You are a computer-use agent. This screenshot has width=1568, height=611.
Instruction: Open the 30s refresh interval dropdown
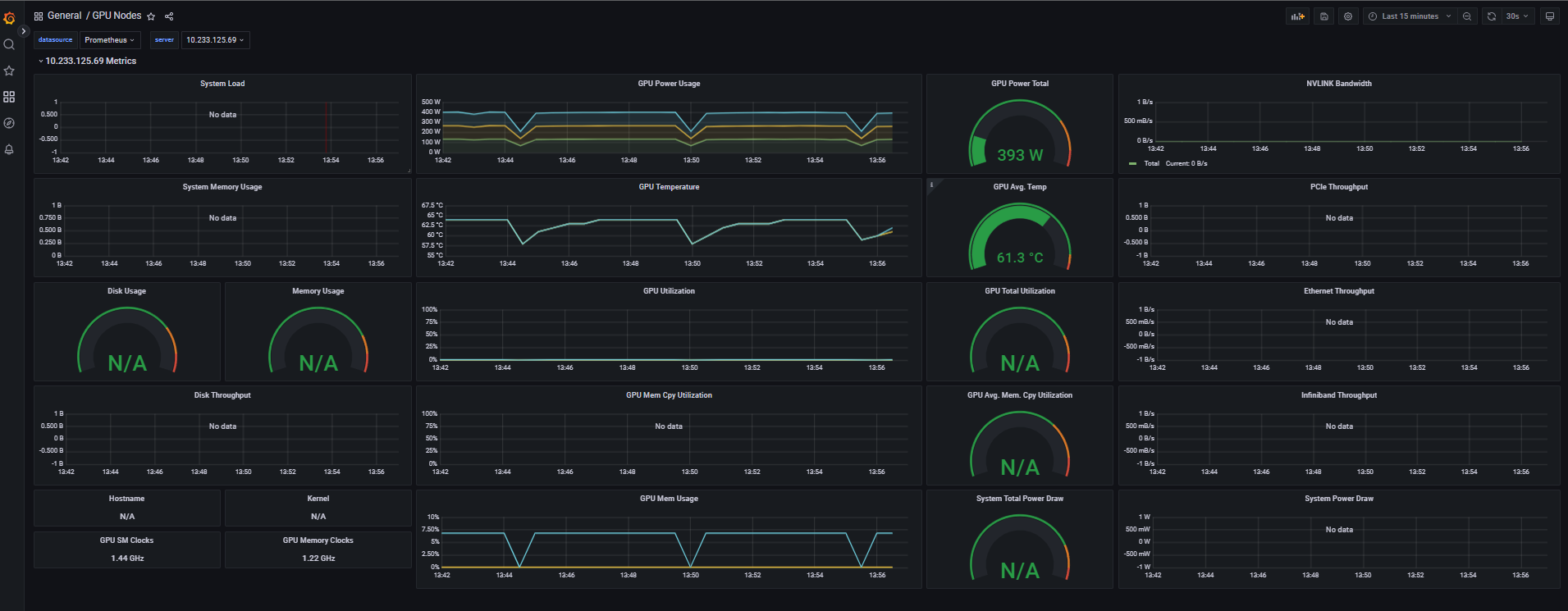click(x=1517, y=16)
